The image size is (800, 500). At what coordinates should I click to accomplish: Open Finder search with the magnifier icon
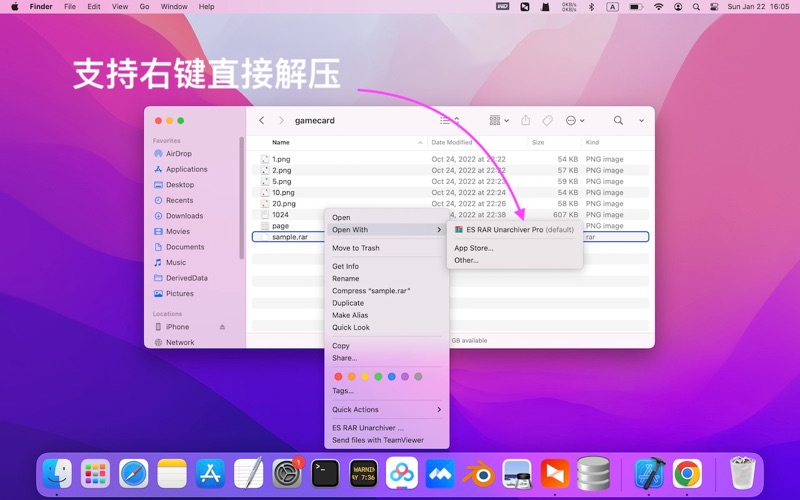(x=618, y=120)
